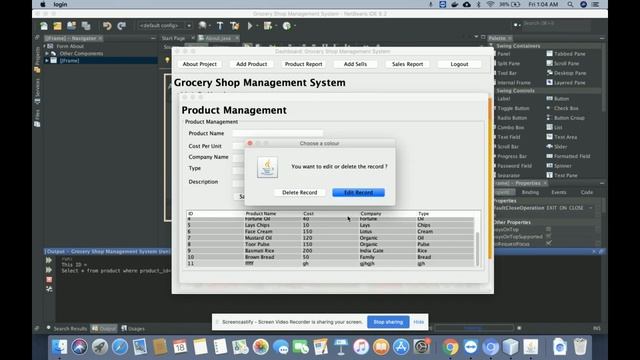Click the New Project folder icon
Viewport: 640px width, 360px height.
point(57,26)
